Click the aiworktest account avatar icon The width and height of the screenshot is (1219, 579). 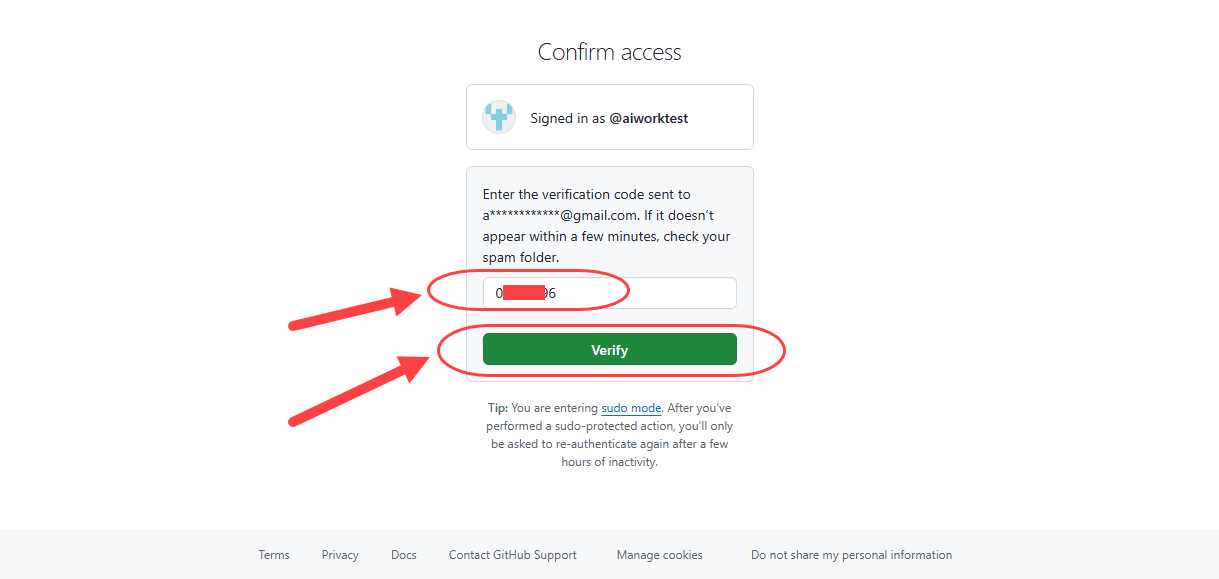pos(499,117)
